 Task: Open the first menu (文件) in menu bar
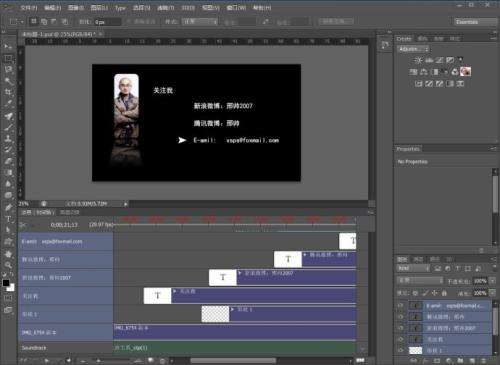pyautogui.click(x=29, y=7)
